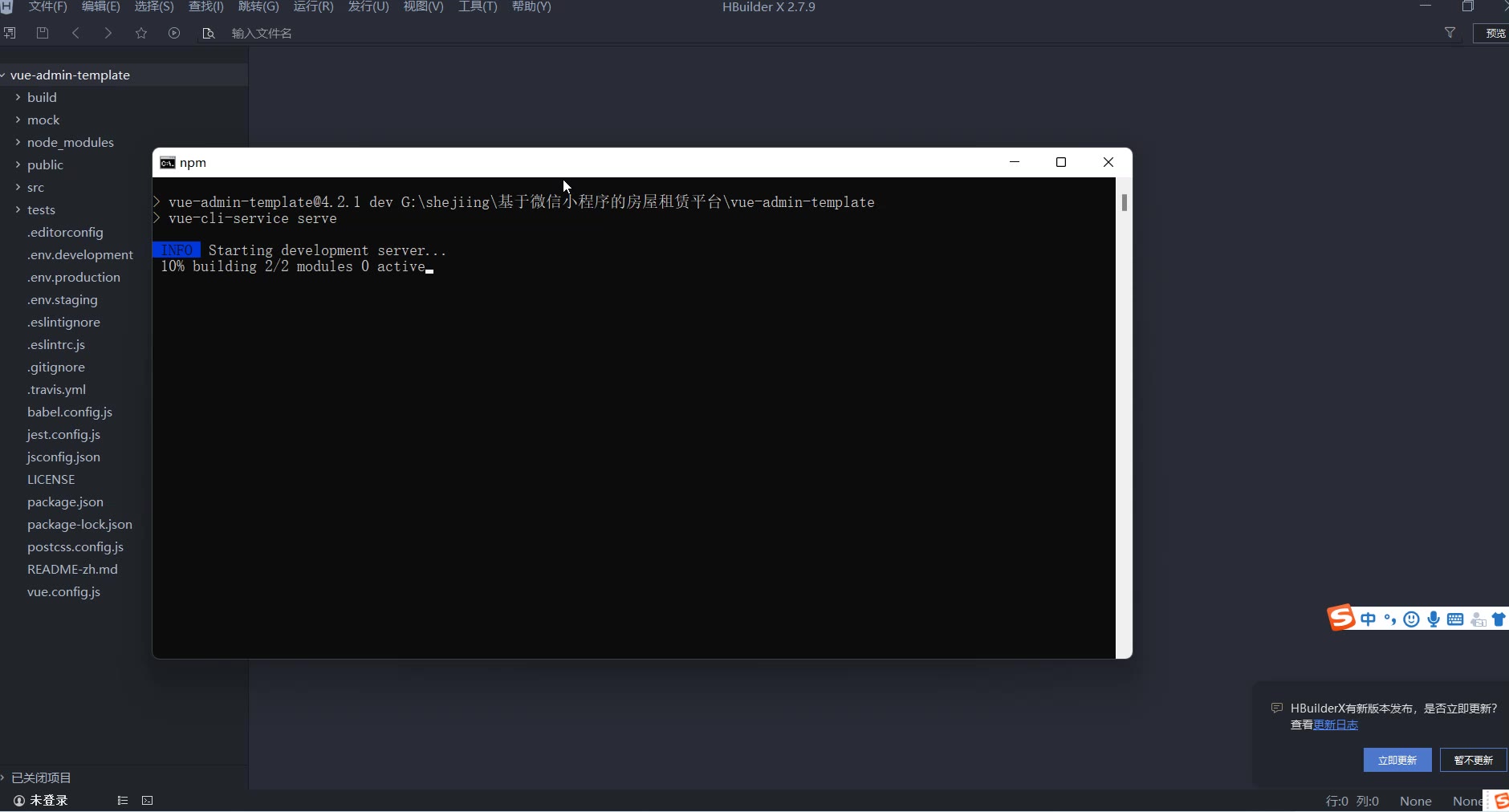Open the 更新日志 link

click(x=1336, y=725)
